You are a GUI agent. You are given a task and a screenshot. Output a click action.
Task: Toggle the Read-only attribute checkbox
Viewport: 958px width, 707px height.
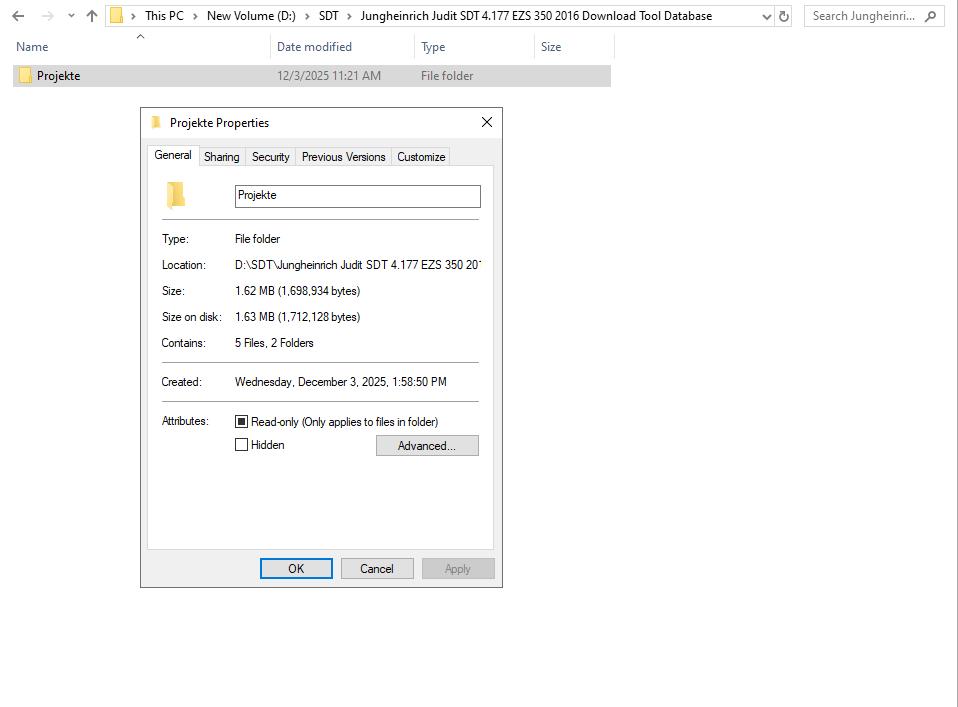(x=241, y=422)
